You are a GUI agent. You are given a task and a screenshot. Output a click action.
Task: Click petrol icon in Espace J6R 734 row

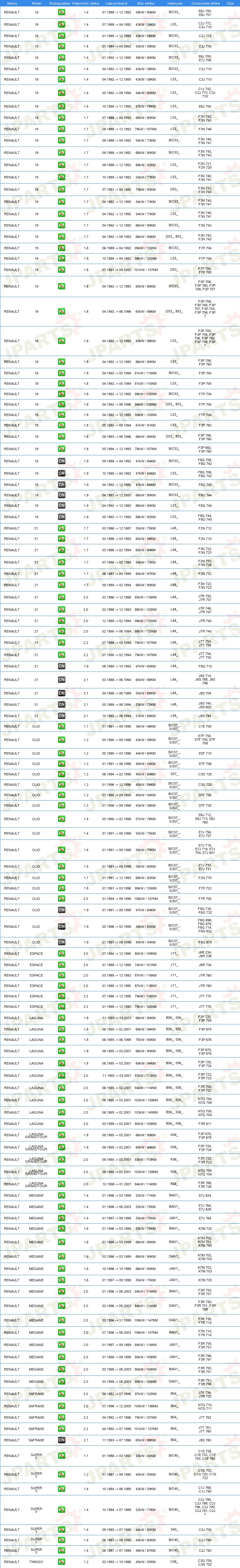(x=61, y=965)
